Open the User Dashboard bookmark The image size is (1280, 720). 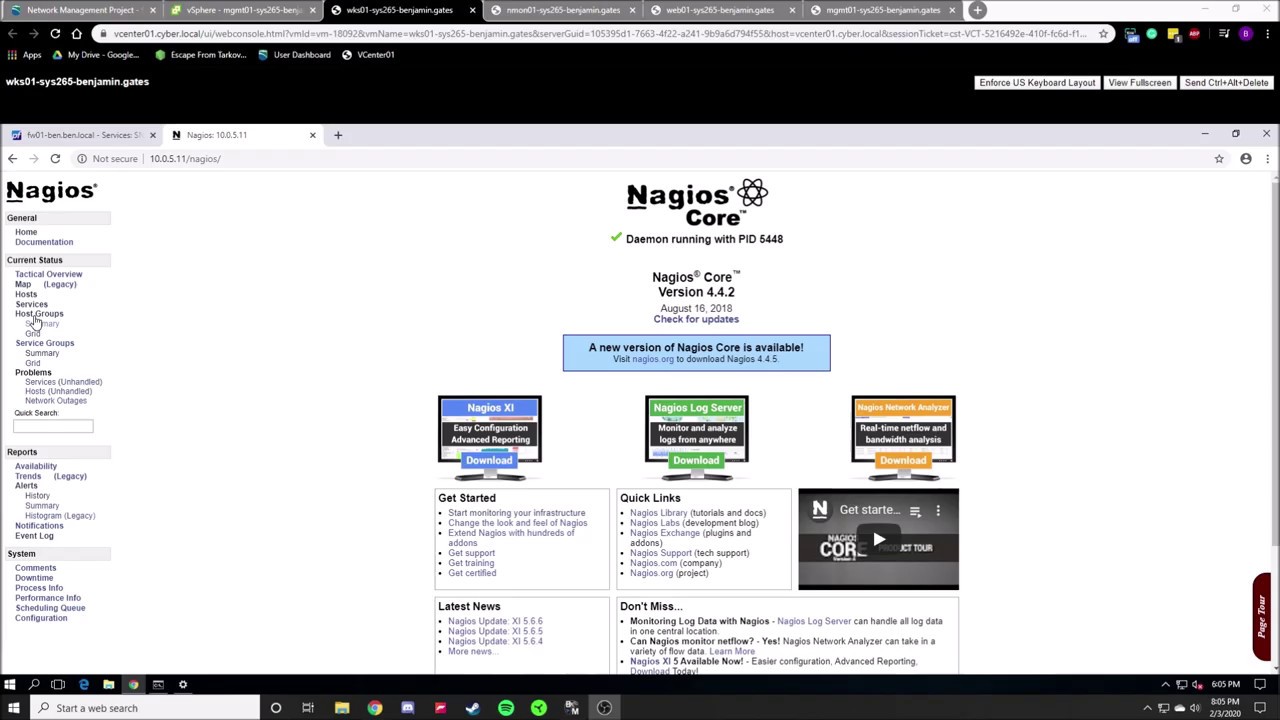click(294, 55)
